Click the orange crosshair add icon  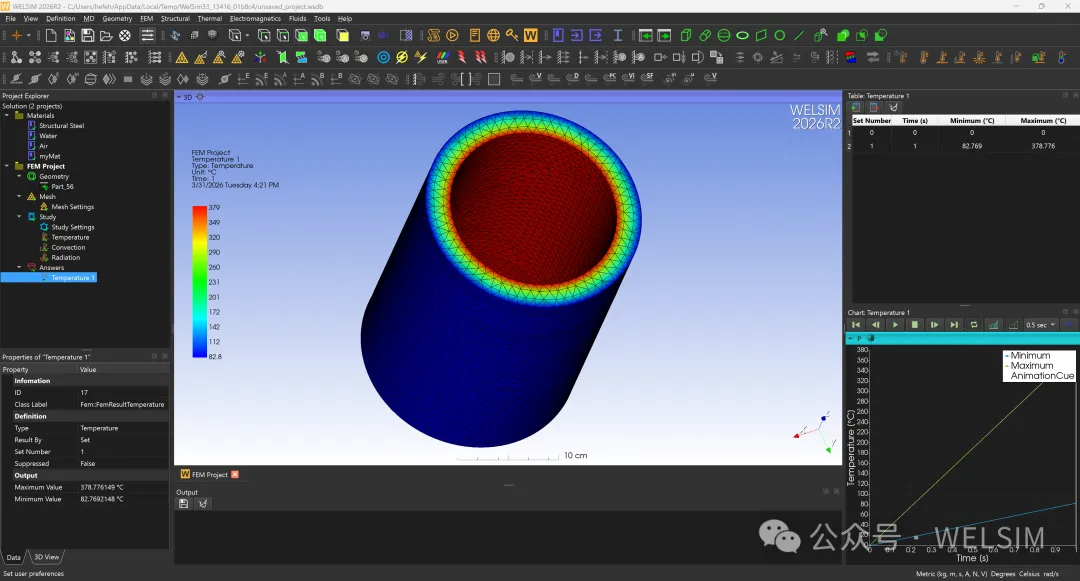(x=16, y=35)
